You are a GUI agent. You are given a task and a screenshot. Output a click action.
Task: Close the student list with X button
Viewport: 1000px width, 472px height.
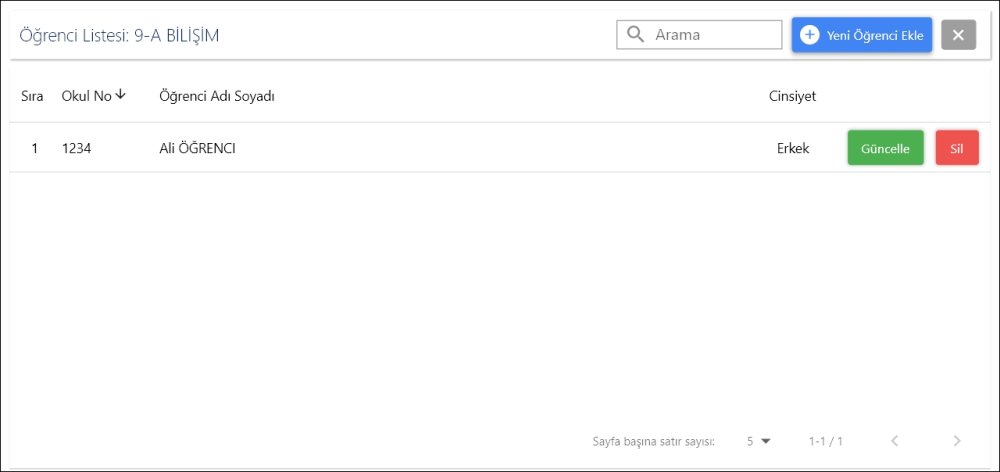point(958,35)
